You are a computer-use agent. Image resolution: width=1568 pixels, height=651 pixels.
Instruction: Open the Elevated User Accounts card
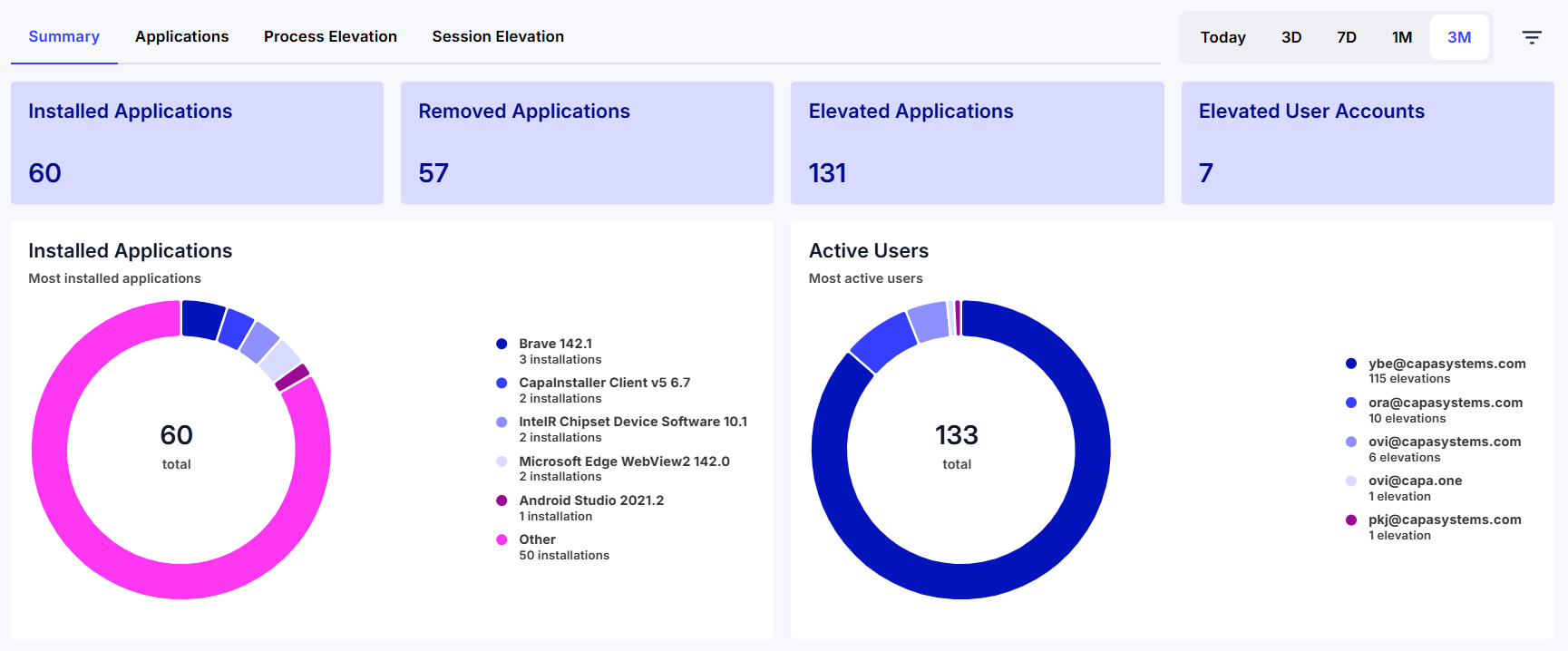click(x=1368, y=142)
